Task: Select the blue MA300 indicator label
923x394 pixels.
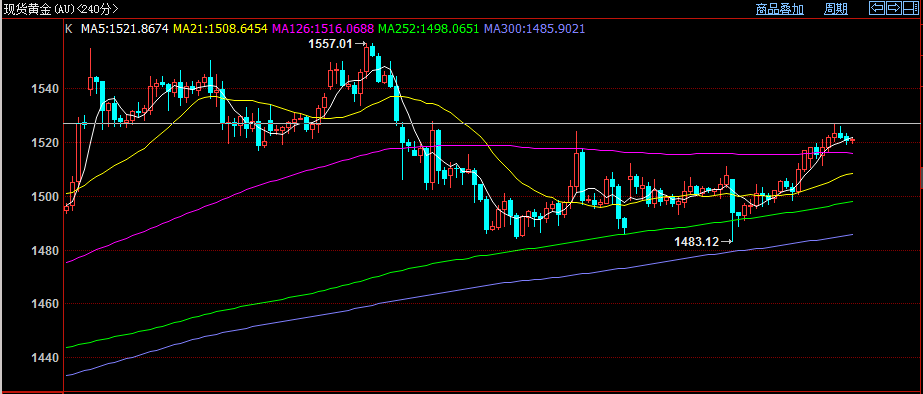Action: coord(534,28)
